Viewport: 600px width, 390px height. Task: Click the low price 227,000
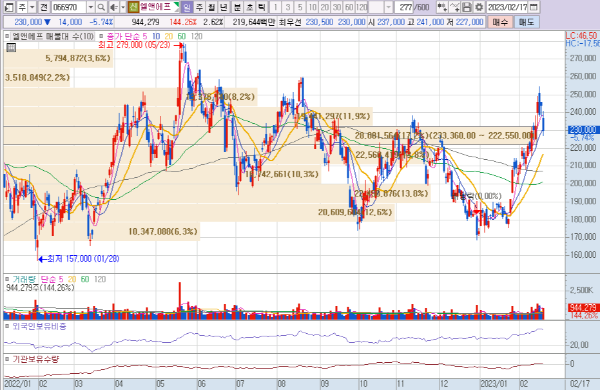click(x=470, y=22)
